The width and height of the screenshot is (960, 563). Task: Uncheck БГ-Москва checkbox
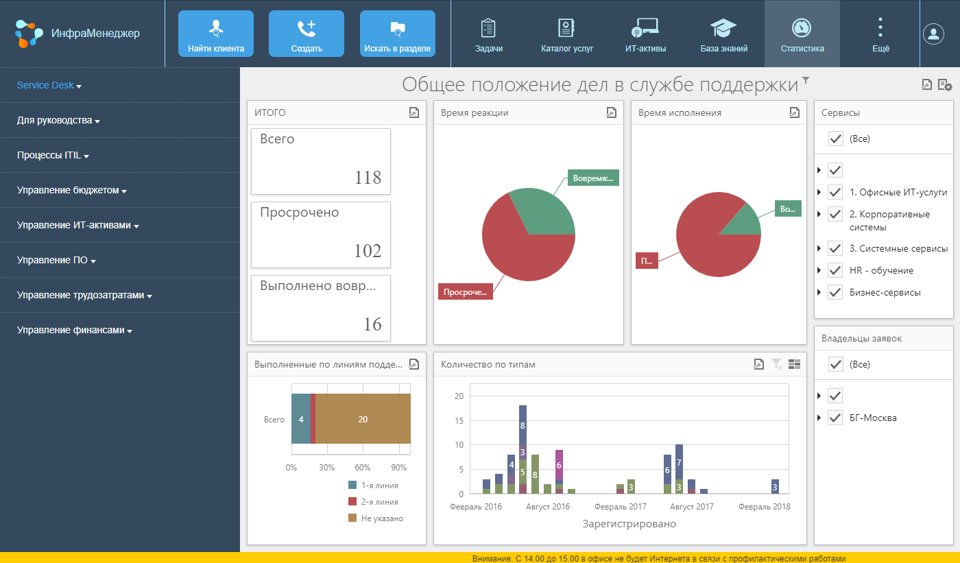point(835,418)
